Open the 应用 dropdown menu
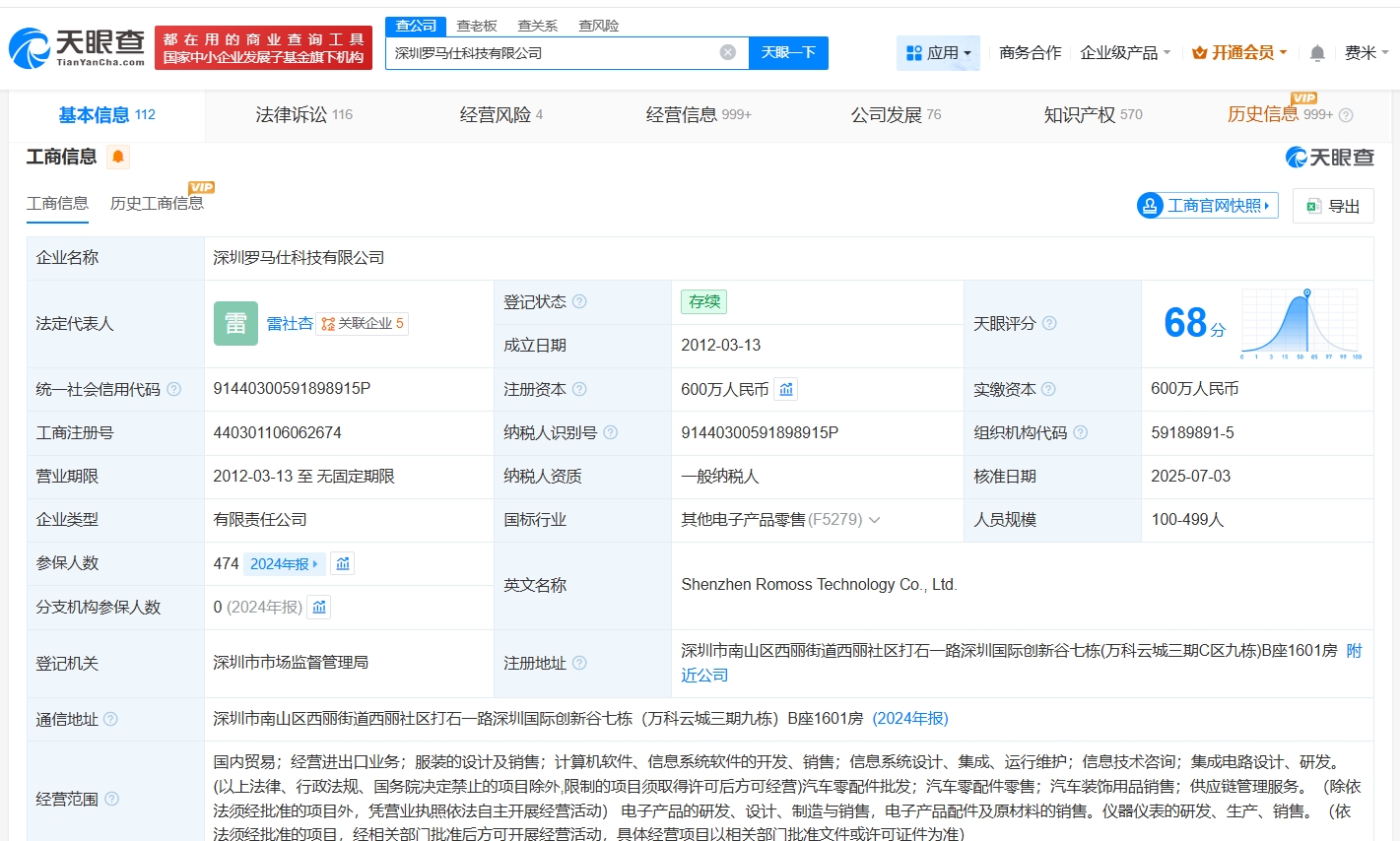Image resolution: width=1400 pixels, height=841 pixels. pyautogui.click(x=938, y=53)
